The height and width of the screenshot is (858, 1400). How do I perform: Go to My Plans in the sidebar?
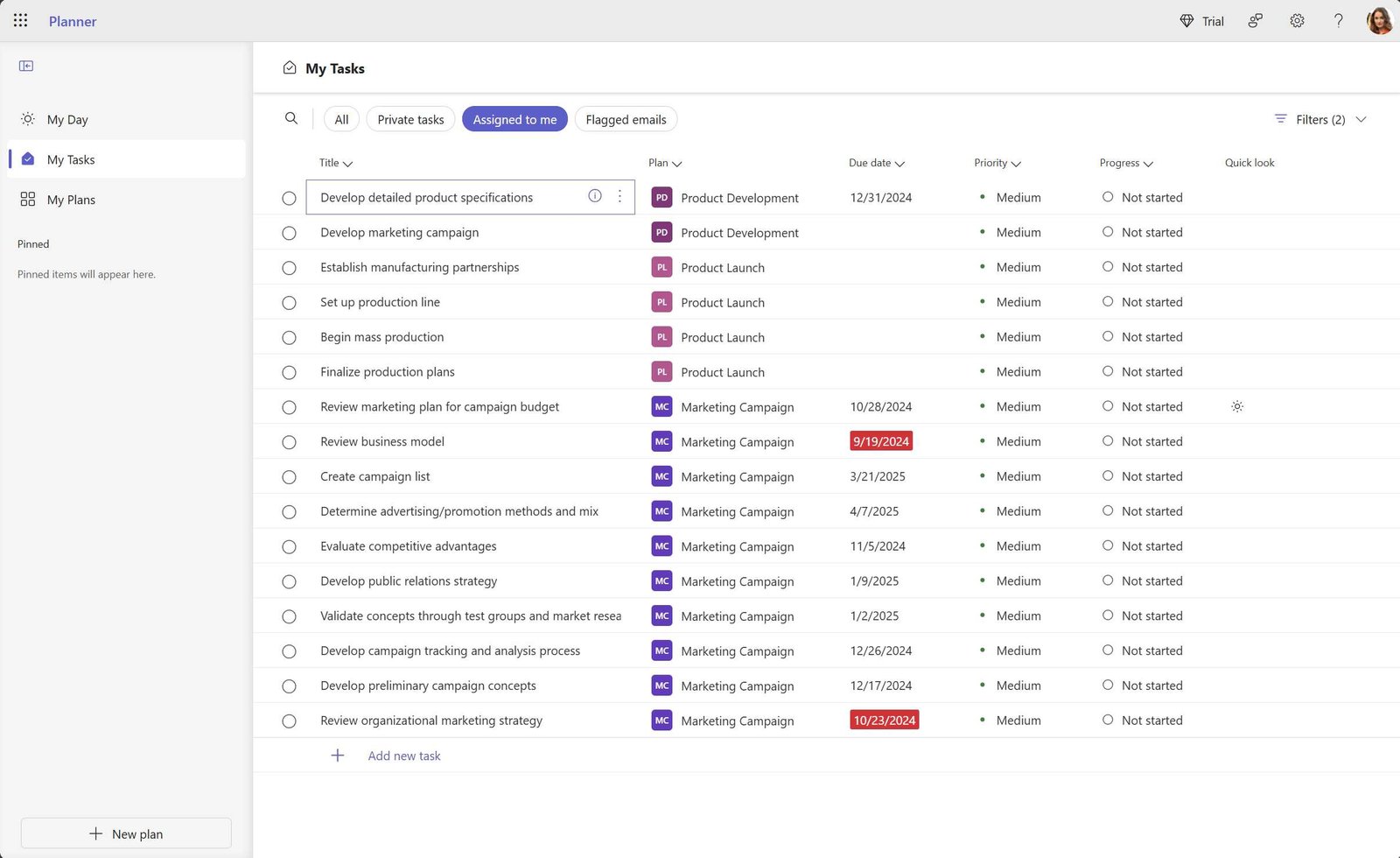pos(71,200)
